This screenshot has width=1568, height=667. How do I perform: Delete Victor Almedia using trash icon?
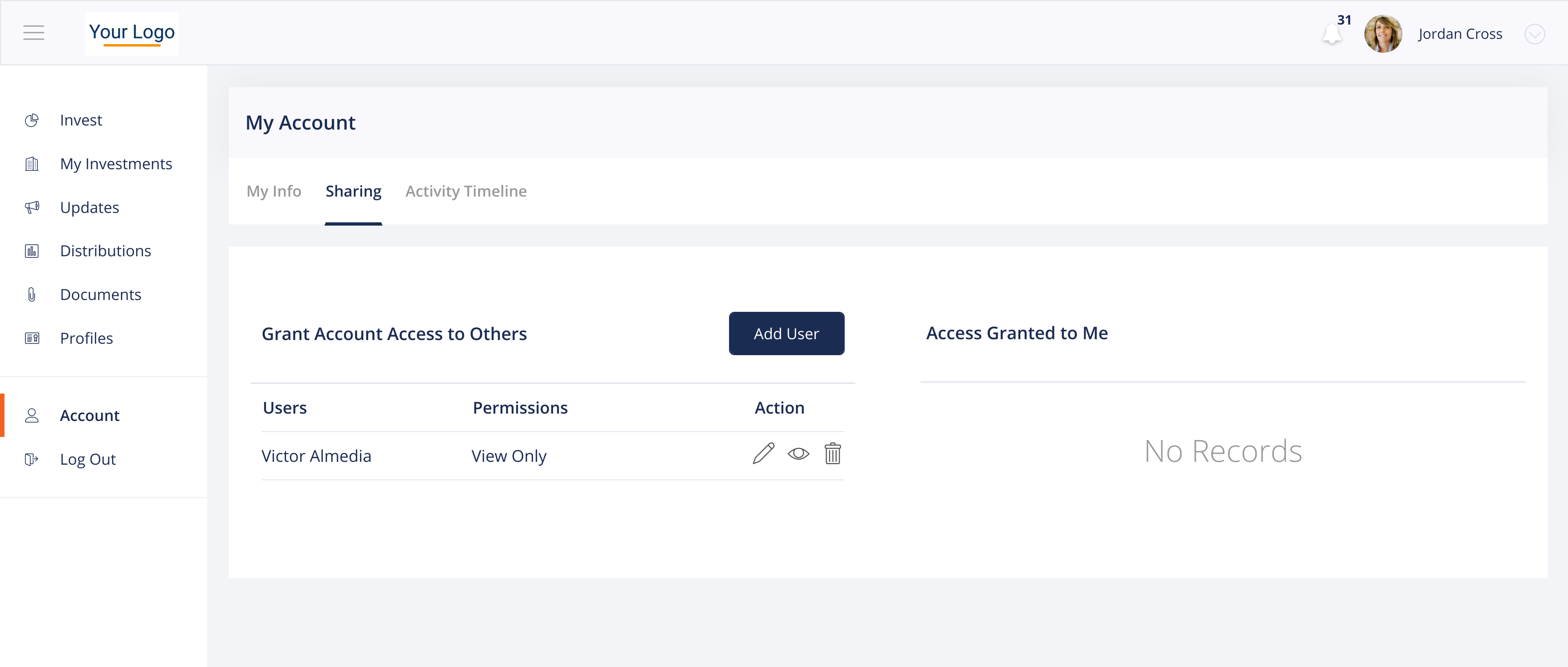pos(832,454)
